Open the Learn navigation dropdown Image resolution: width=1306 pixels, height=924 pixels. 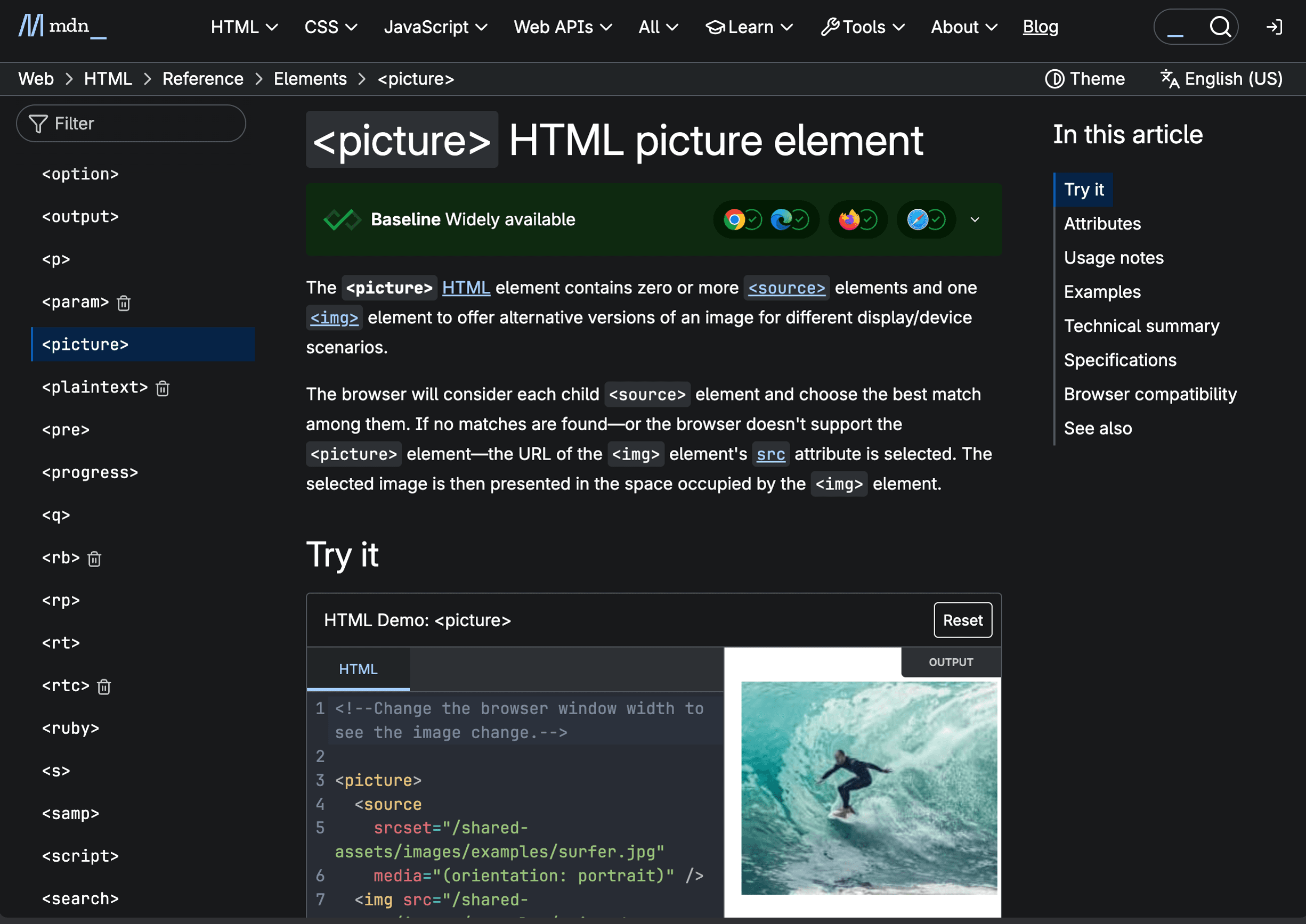tap(749, 27)
